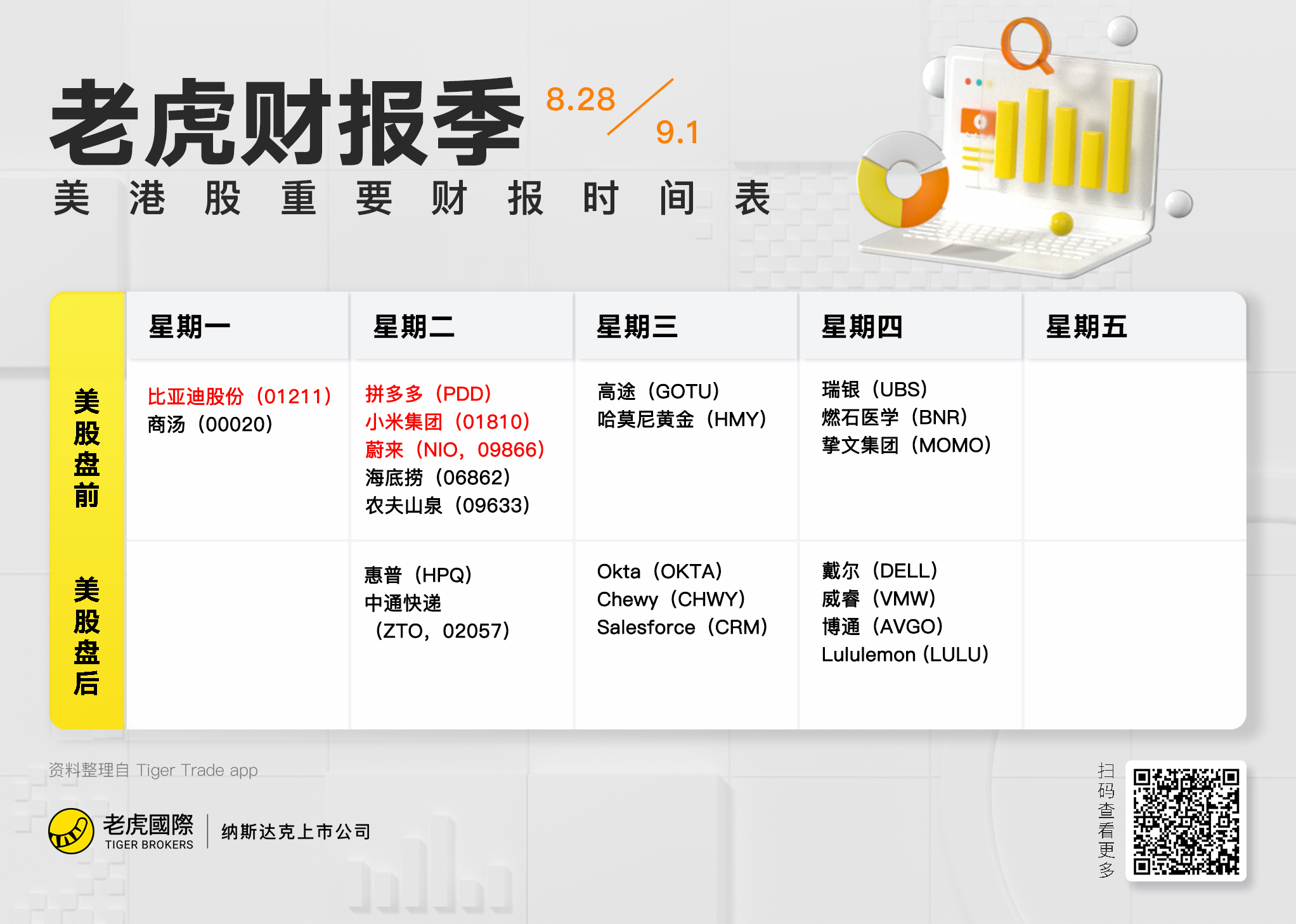Click the red 拼多多 (PDD) entry

point(429,394)
